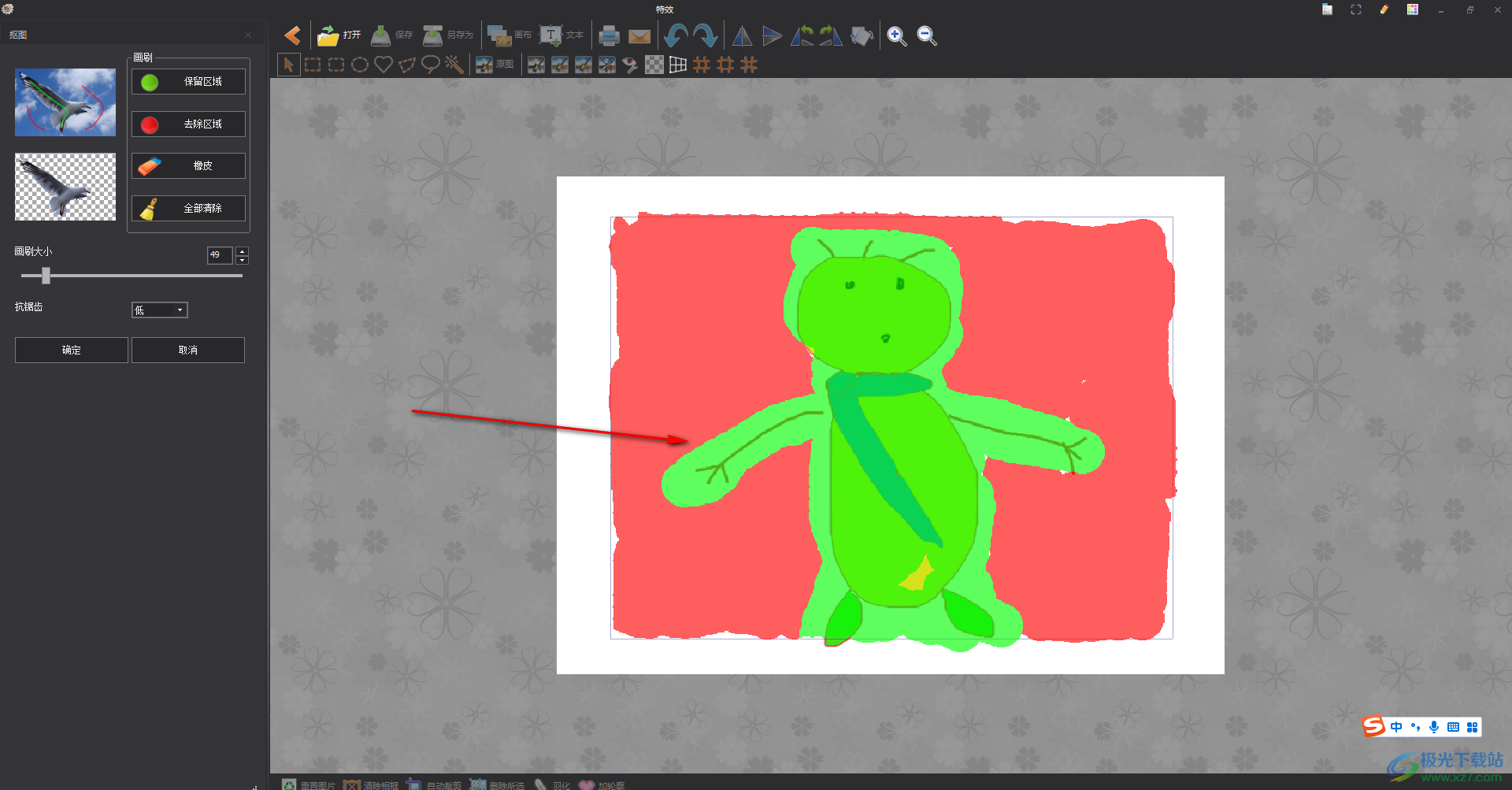Click the 取消 cancel button
1512x790 pixels.
click(188, 350)
